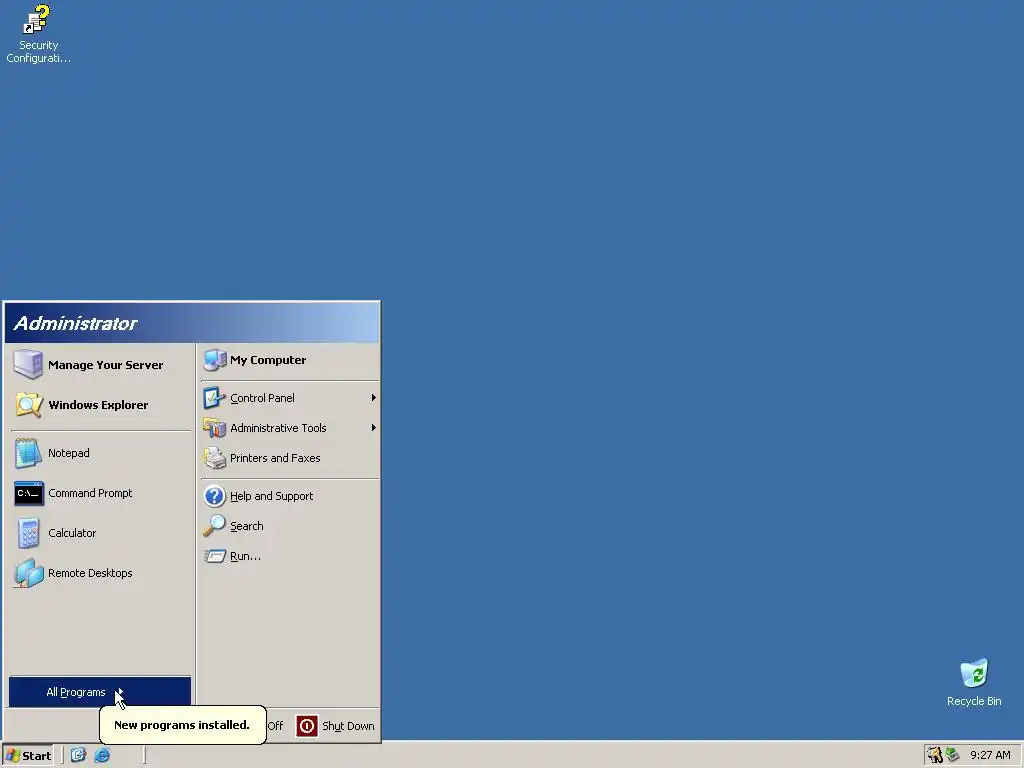The width and height of the screenshot is (1024, 768).
Task: Click the Control Panel icon
Action: (x=214, y=398)
